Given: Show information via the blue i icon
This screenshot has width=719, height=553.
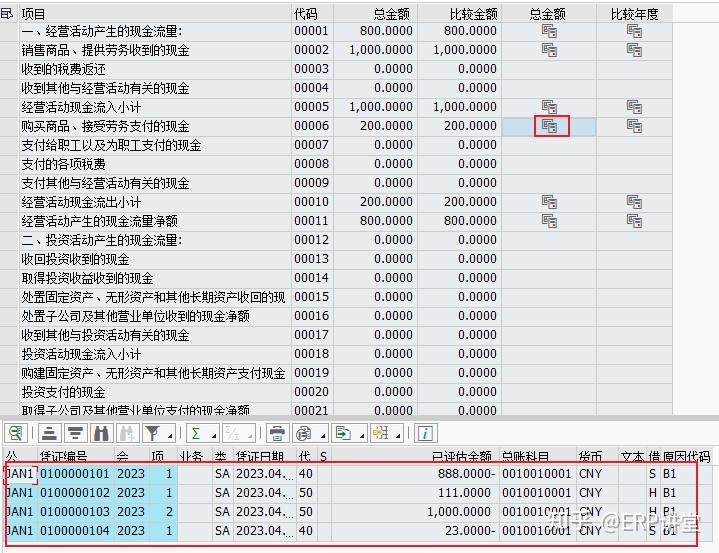Looking at the screenshot, I should pyautogui.click(x=425, y=433).
